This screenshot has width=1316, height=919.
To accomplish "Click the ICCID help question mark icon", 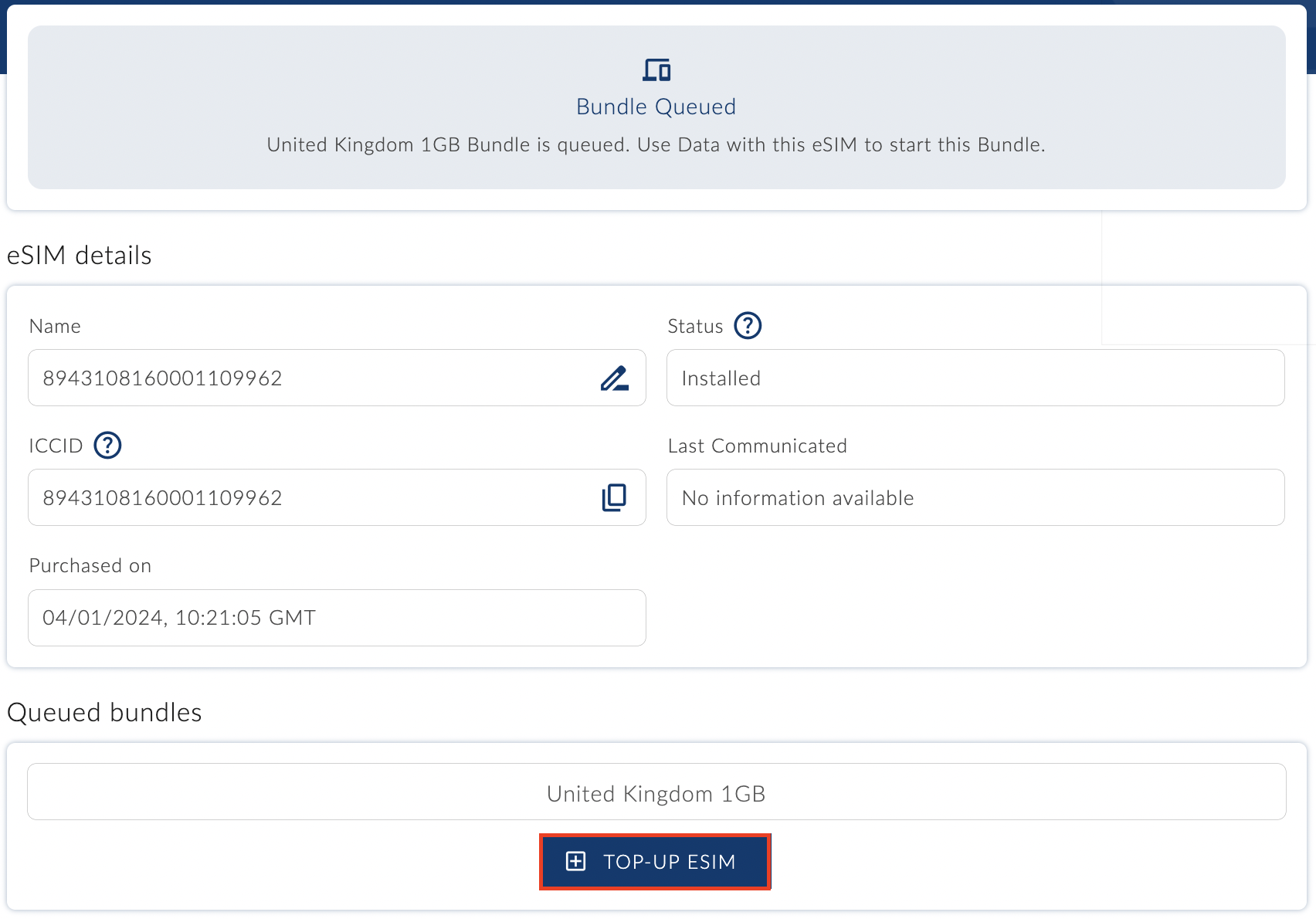I will 107,446.
